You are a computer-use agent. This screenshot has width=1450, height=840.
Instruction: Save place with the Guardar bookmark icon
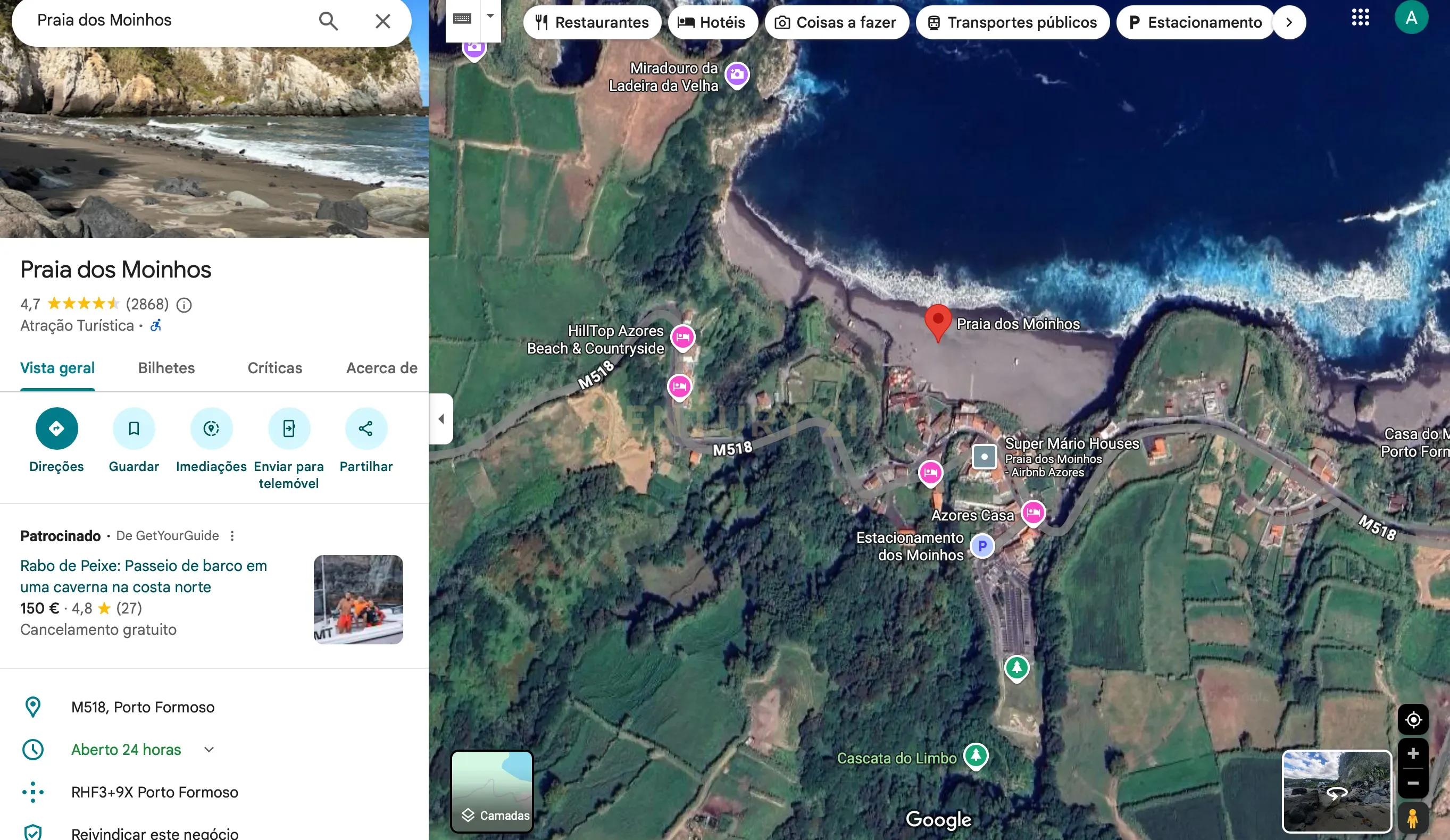pyautogui.click(x=134, y=429)
